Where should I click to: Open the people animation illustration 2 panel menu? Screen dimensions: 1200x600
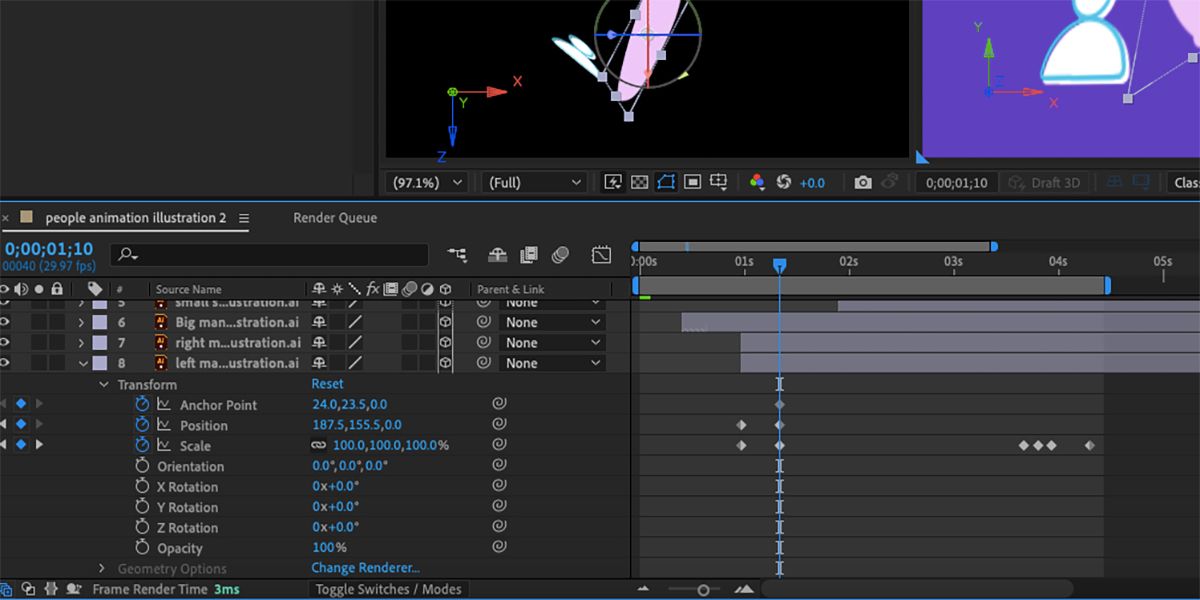tap(244, 218)
